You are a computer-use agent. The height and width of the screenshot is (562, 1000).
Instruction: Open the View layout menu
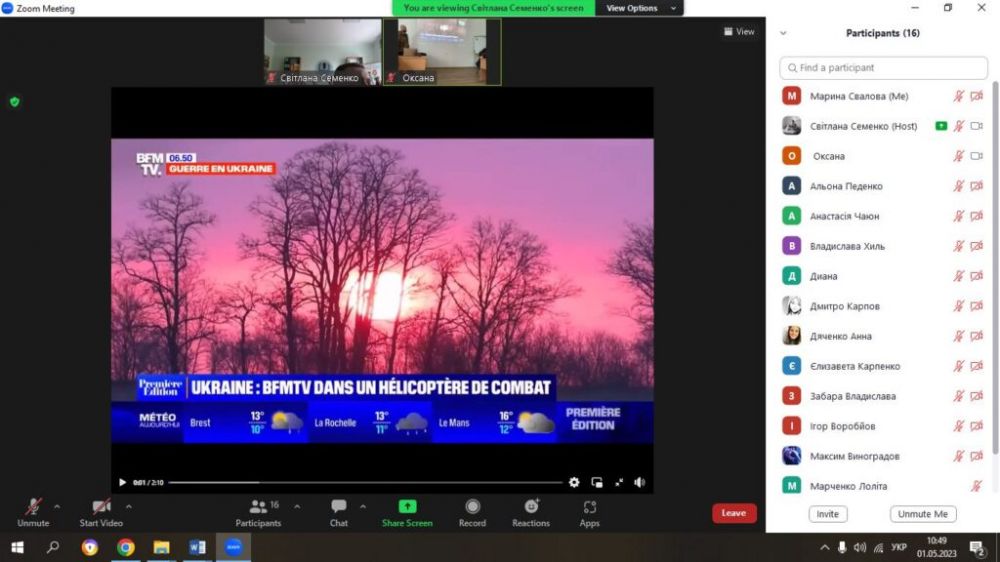[740, 32]
